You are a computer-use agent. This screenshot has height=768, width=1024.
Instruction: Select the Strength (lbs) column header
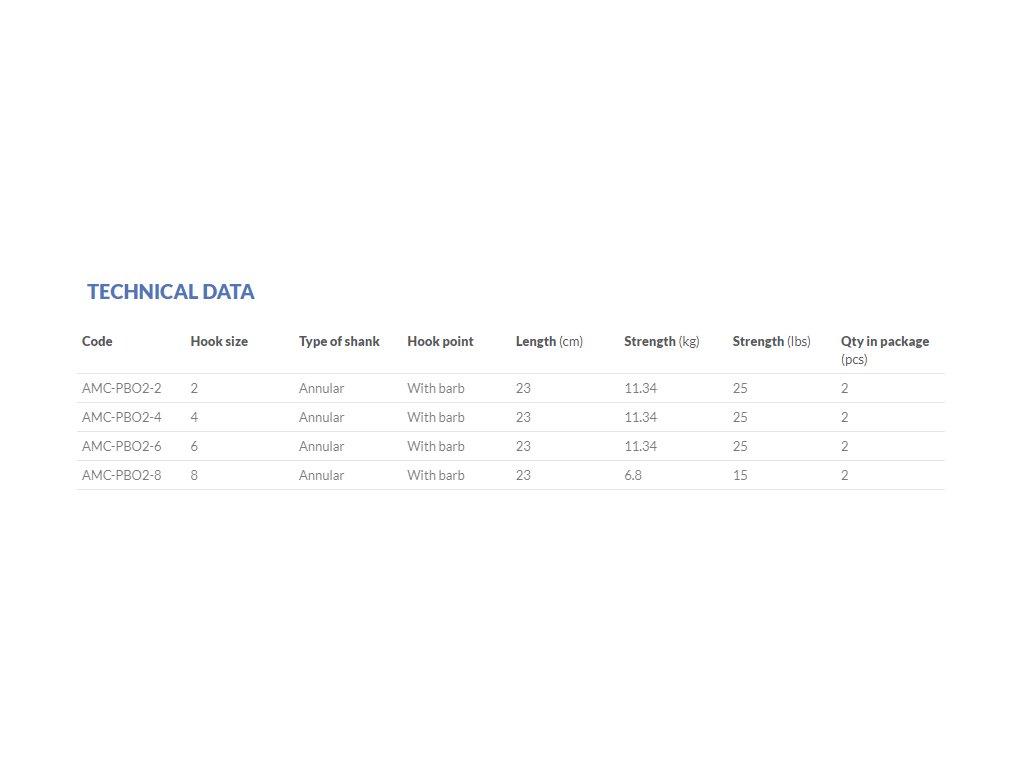771,341
